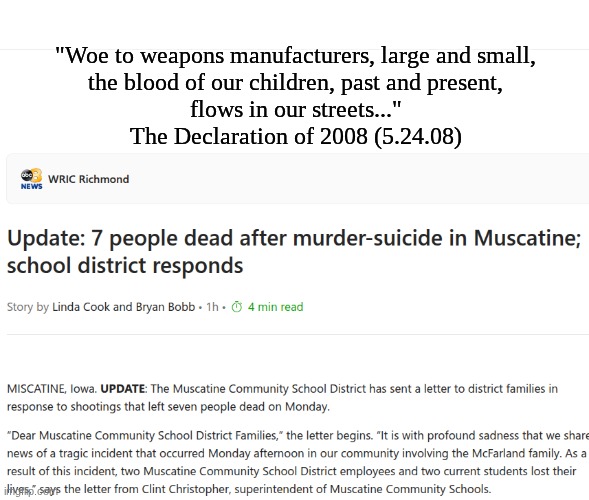Open the WRIC Richmond source link
The height and width of the screenshot is (500, 589).
coord(88,179)
